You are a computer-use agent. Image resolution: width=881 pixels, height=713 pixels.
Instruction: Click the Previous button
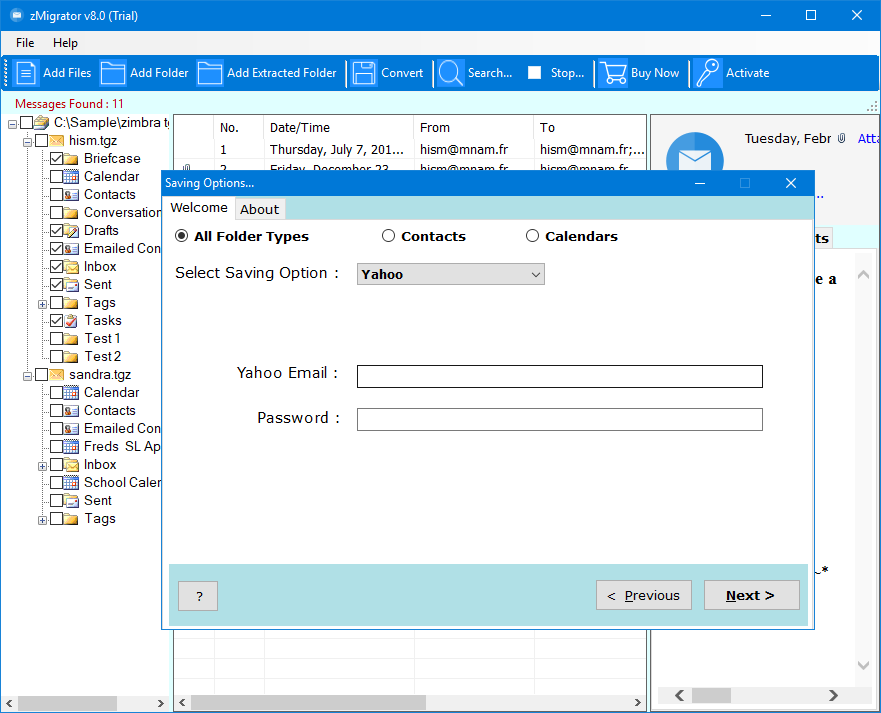pyautogui.click(x=644, y=595)
